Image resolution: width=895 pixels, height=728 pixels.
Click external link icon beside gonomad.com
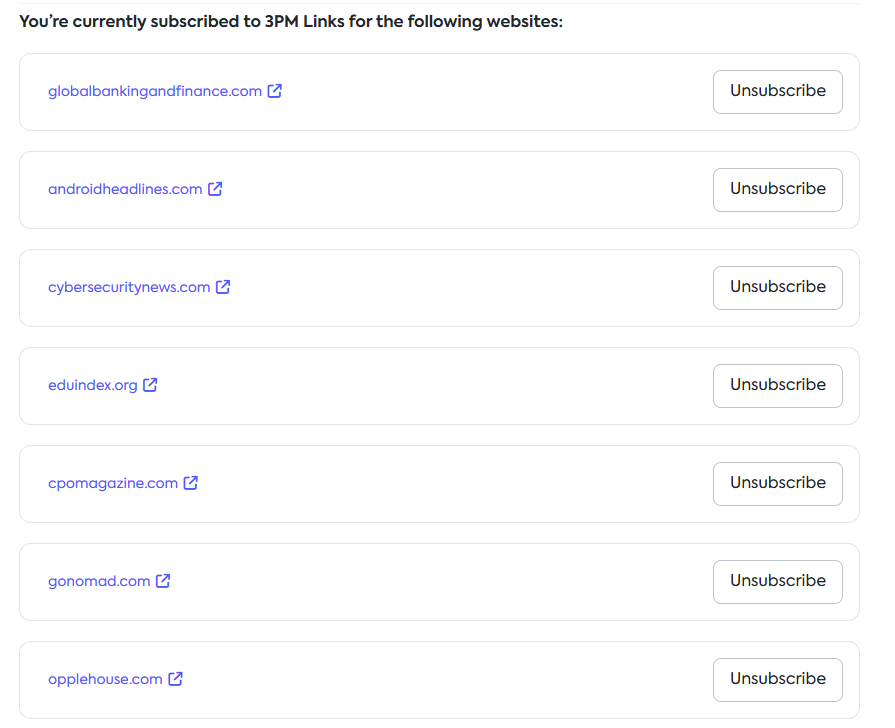163,581
